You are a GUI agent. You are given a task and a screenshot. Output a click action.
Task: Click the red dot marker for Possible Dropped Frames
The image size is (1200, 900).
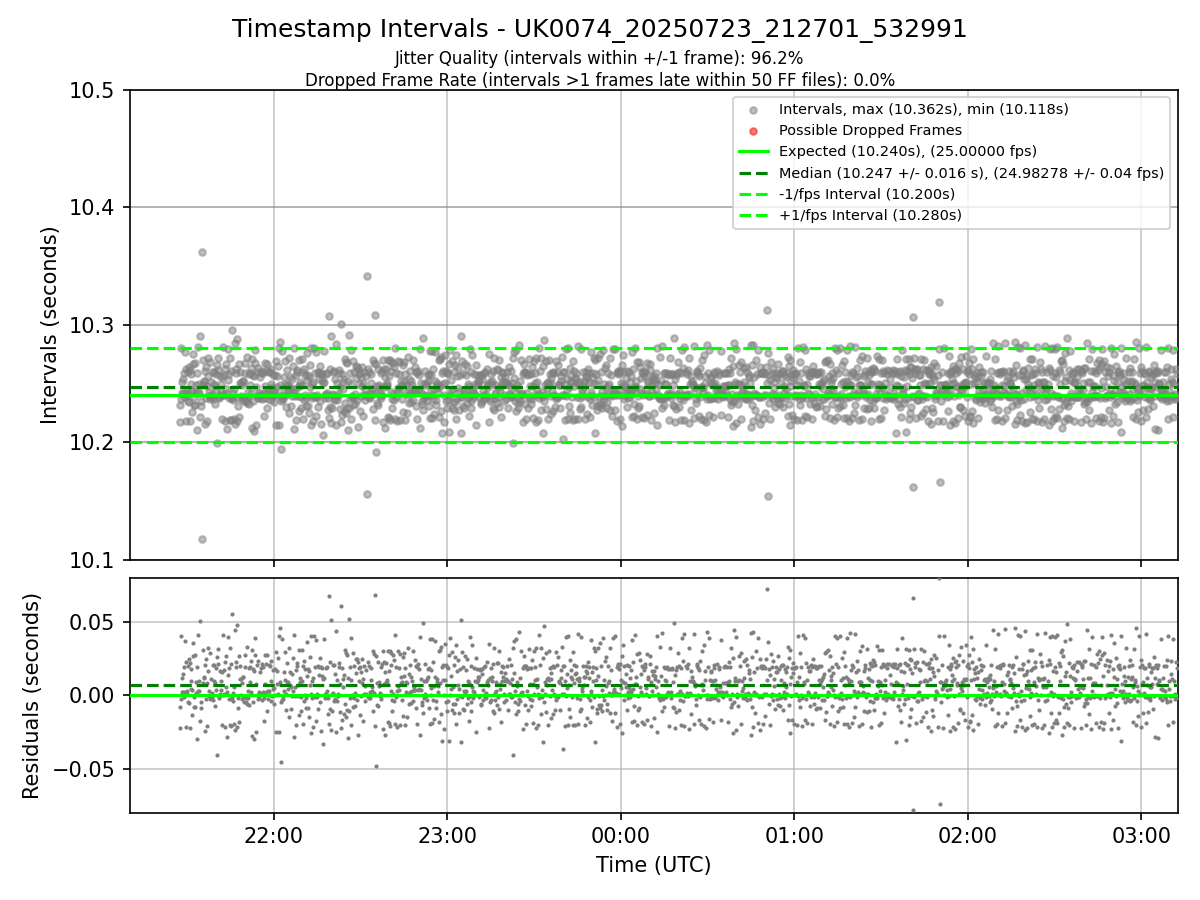(x=754, y=131)
